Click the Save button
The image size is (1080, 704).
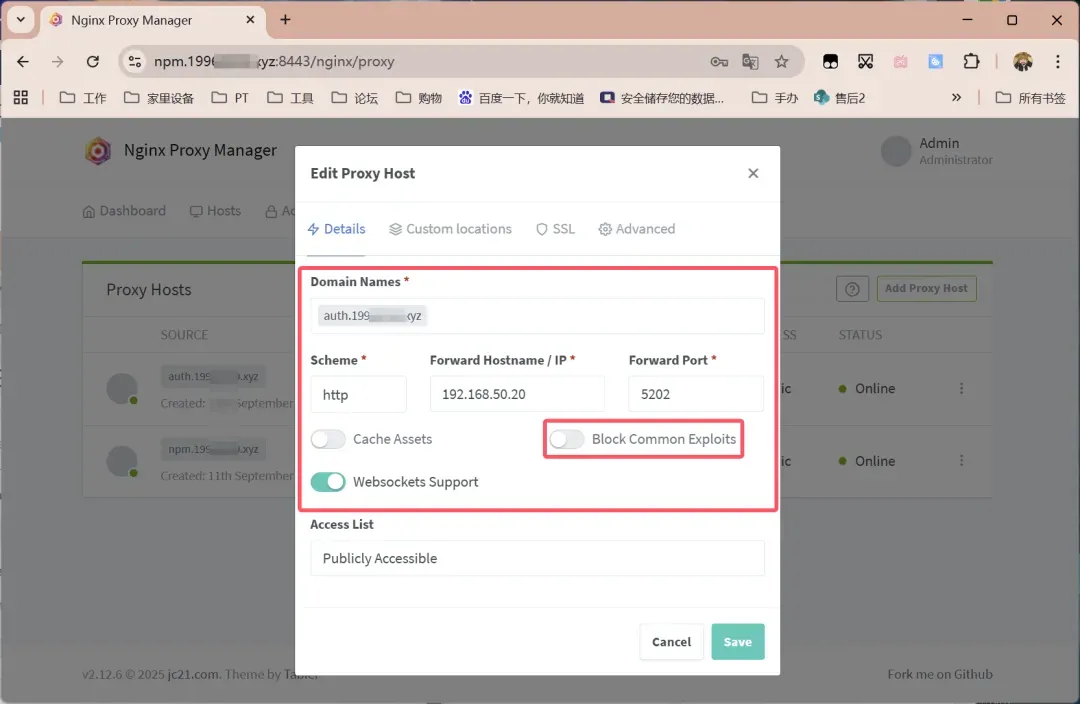pyautogui.click(x=737, y=642)
